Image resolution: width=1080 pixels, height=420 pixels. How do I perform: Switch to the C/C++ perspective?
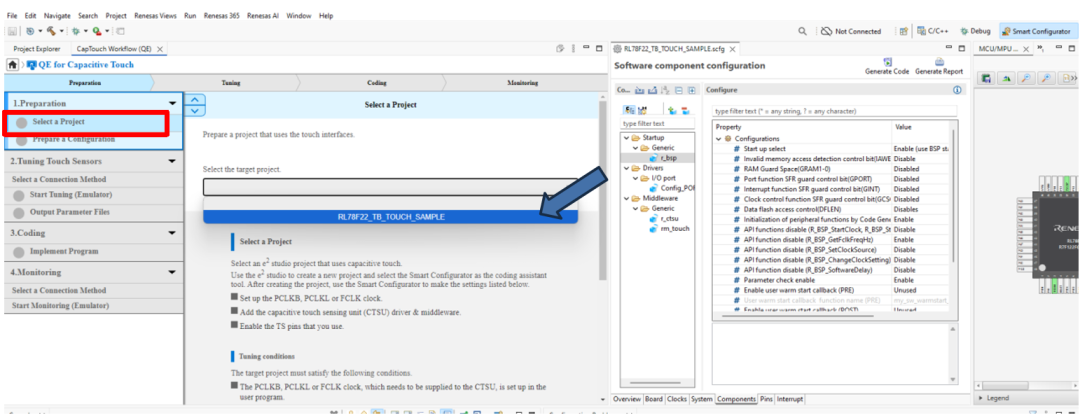point(931,31)
